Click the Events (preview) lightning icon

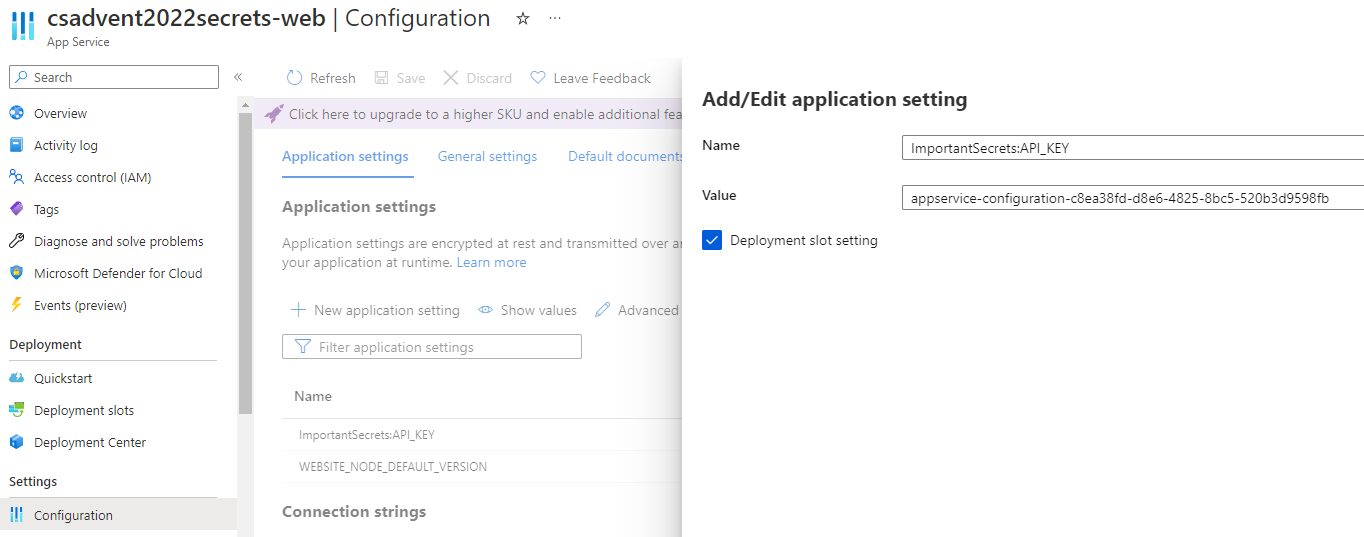pyautogui.click(x=16, y=305)
